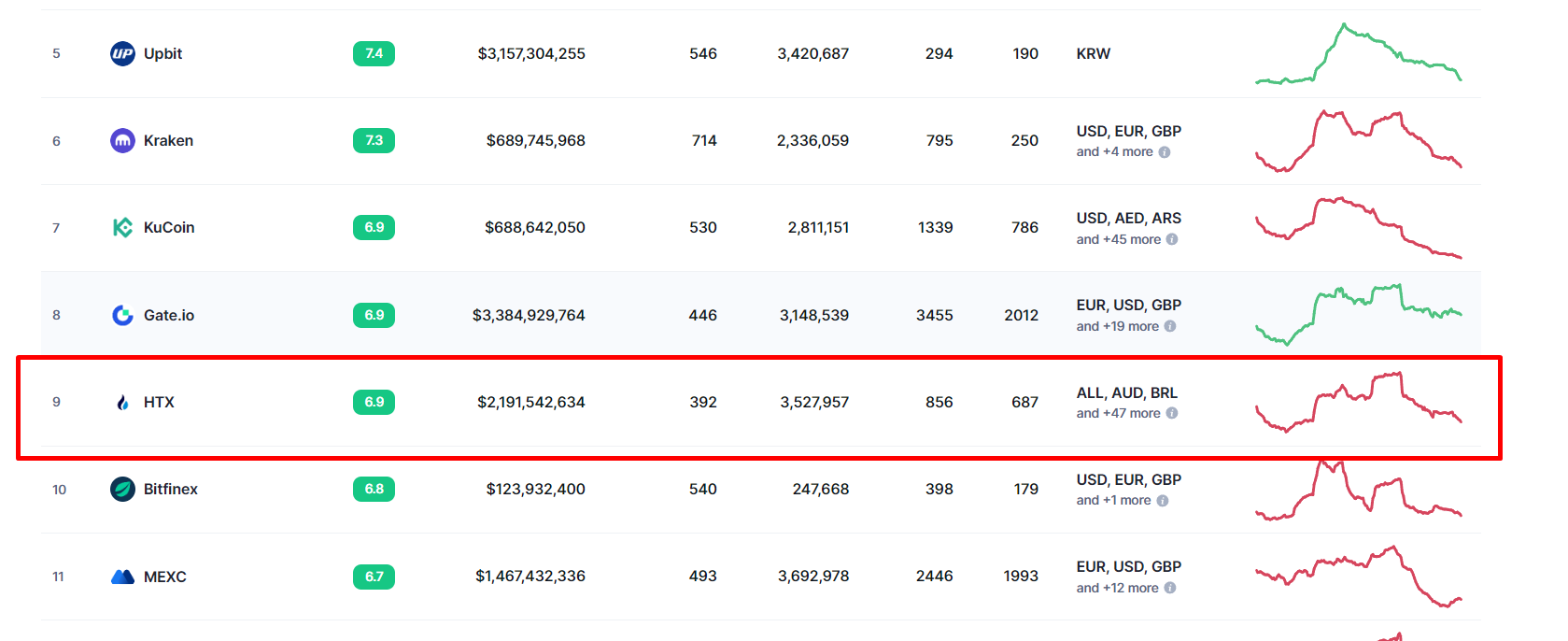Expand Gate.io's +19 more fiat list
The image size is (1568, 641).
pos(1117,326)
